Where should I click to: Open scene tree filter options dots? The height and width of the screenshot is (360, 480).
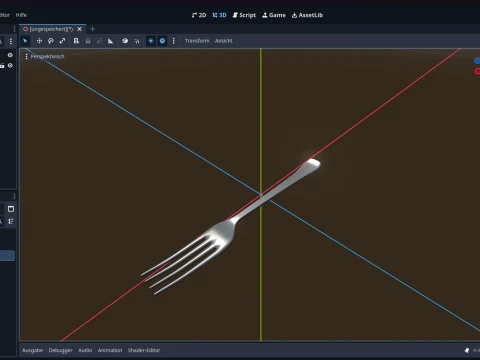coord(11,41)
